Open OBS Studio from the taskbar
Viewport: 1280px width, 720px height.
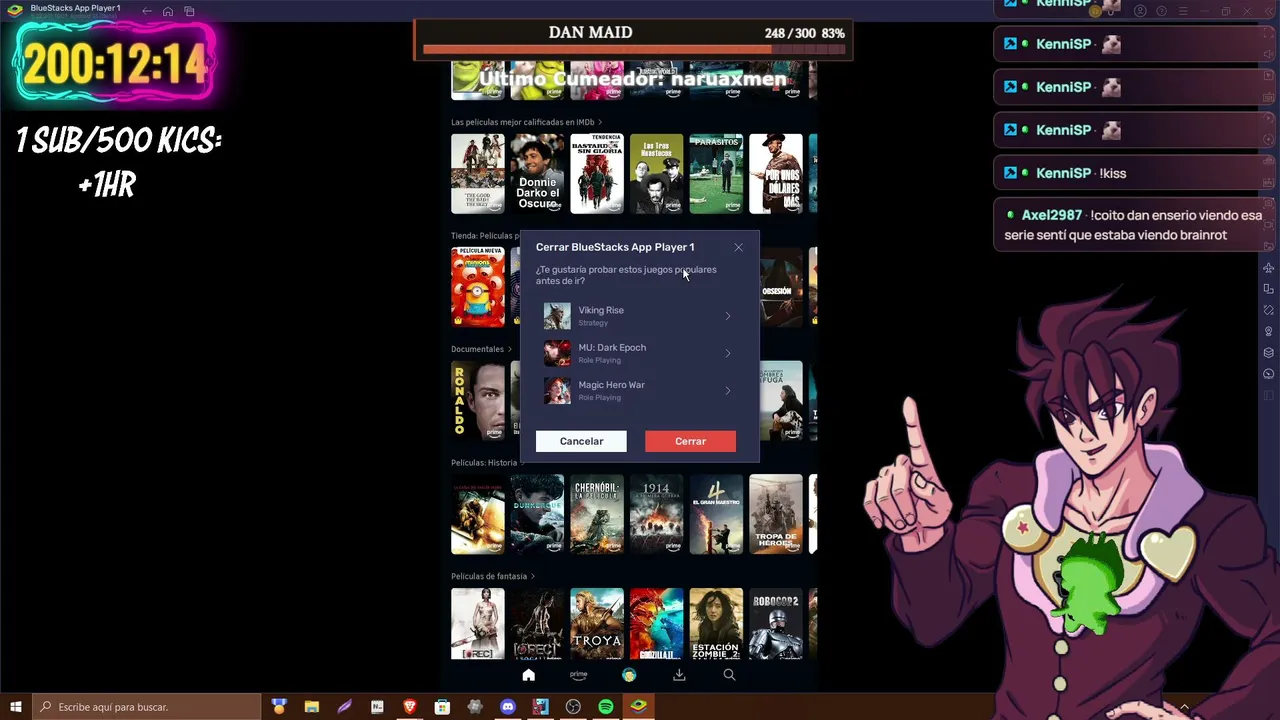click(573, 706)
